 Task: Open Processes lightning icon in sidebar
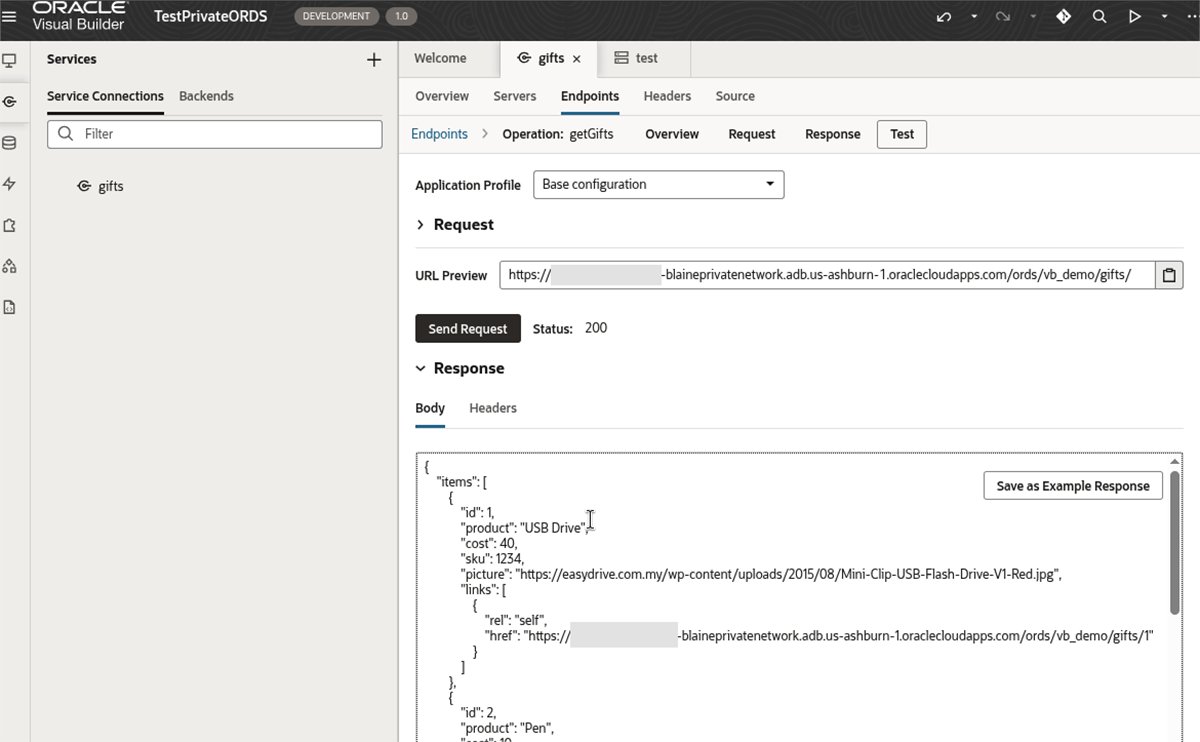click(10, 184)
